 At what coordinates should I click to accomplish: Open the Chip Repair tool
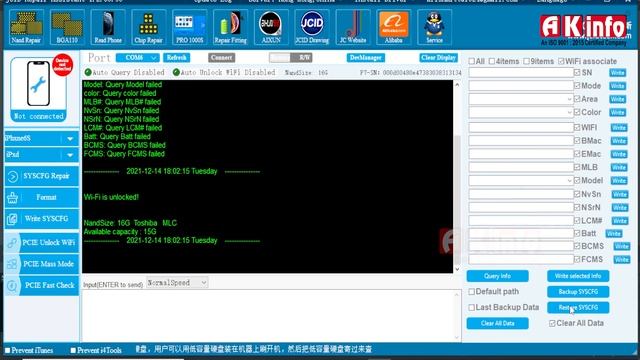click(x=149, y=27)
